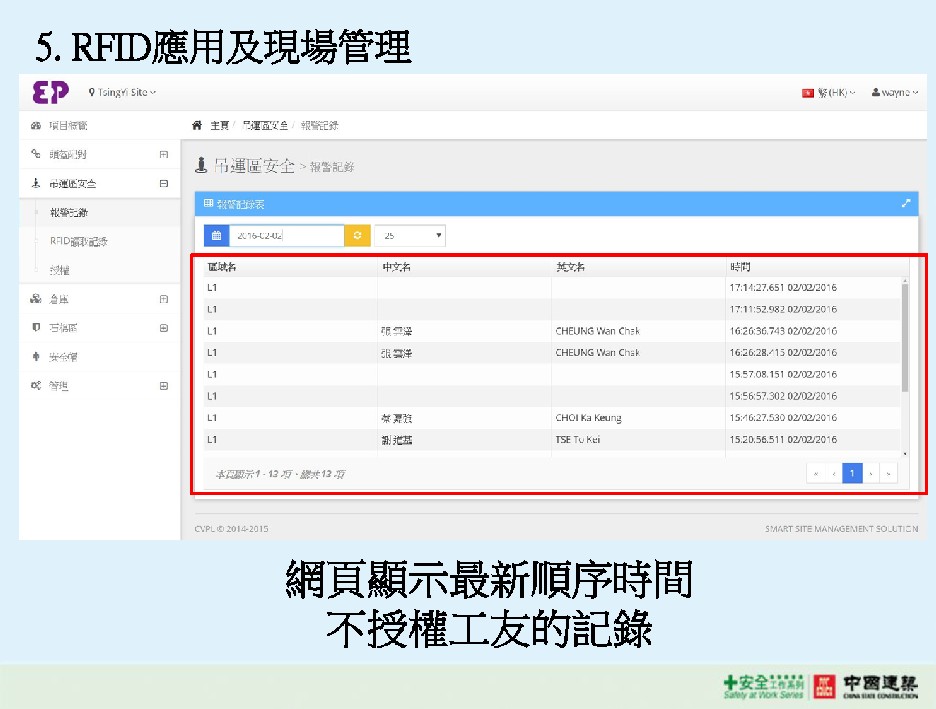Go to first page with double-left arrow
The height and width of the screenshot is (709, 936).
(815, 473)
